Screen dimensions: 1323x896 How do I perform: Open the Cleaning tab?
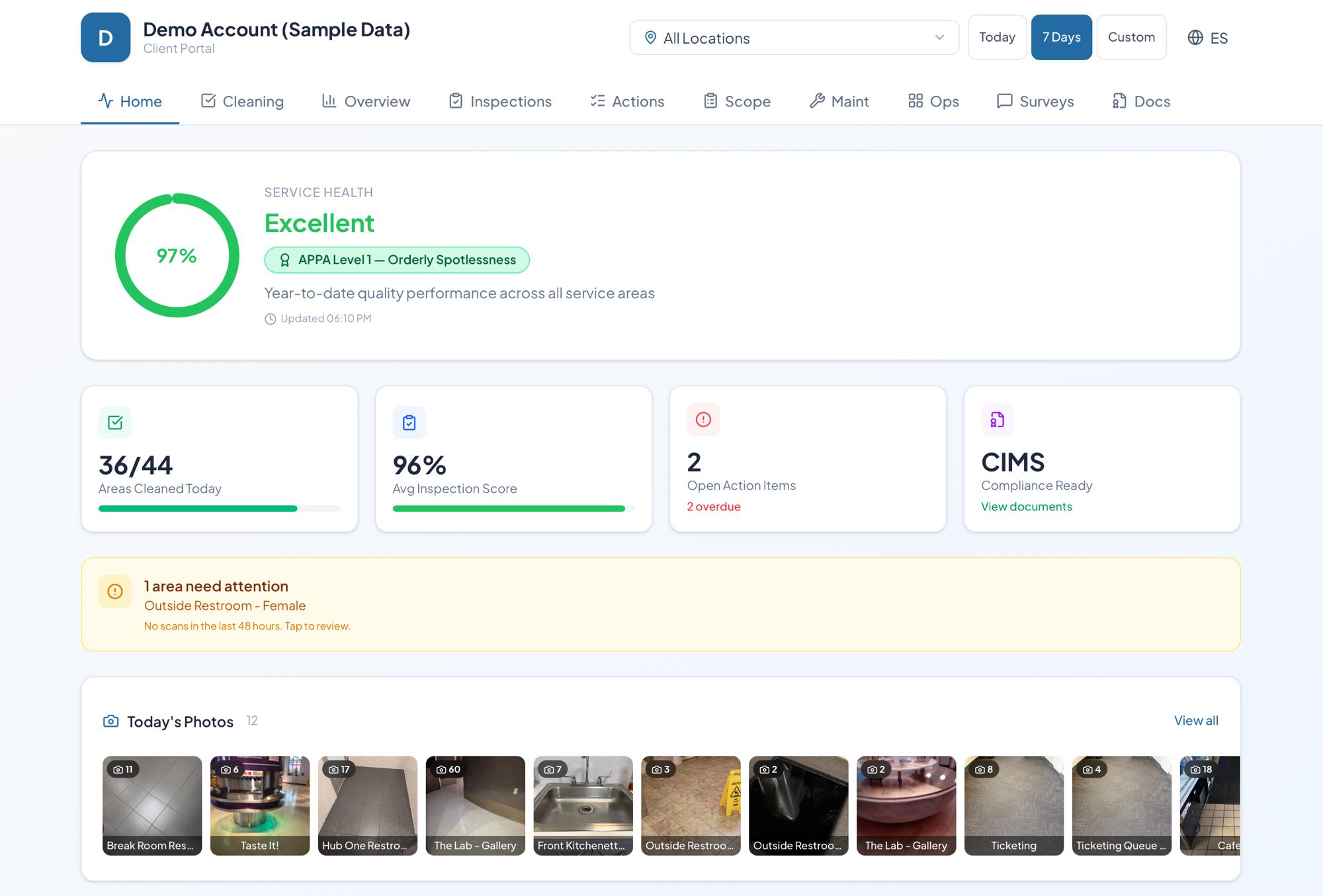(242, 101)
